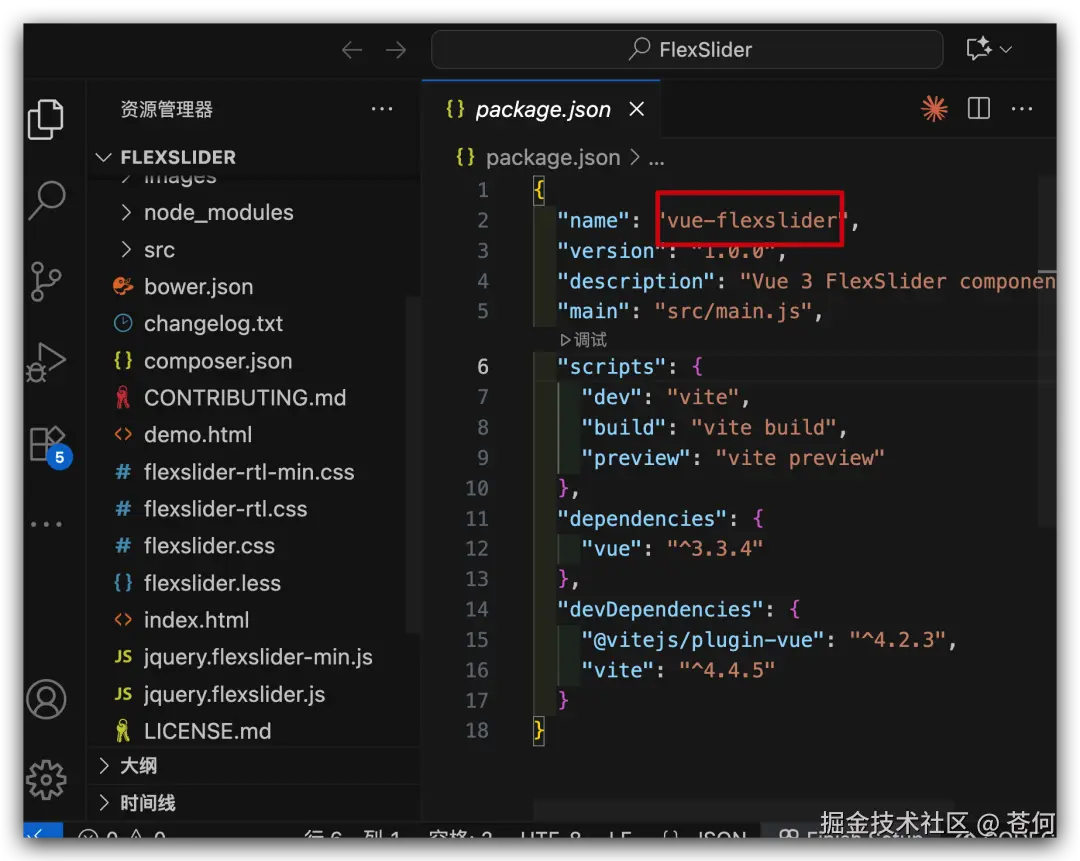Split the editor using the split icon

[978, 108]
